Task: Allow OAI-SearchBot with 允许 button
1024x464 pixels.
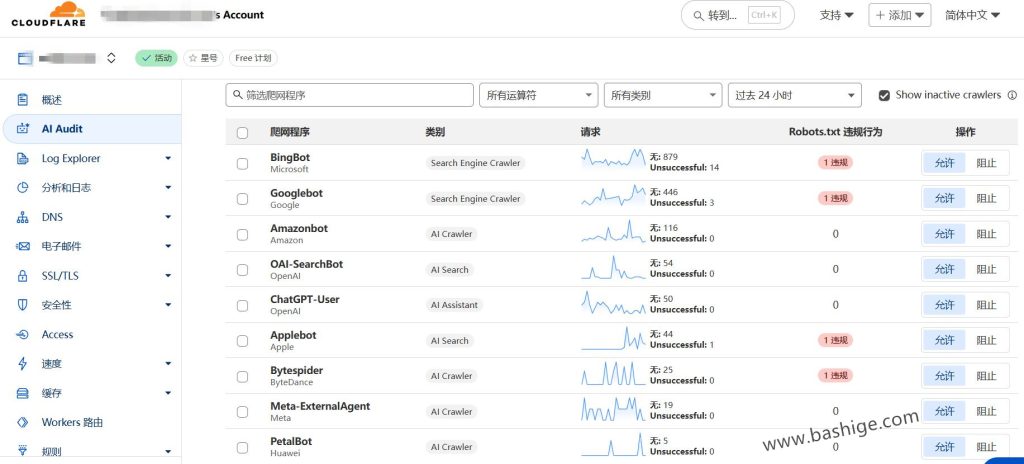Action: (x=944, y=269)
